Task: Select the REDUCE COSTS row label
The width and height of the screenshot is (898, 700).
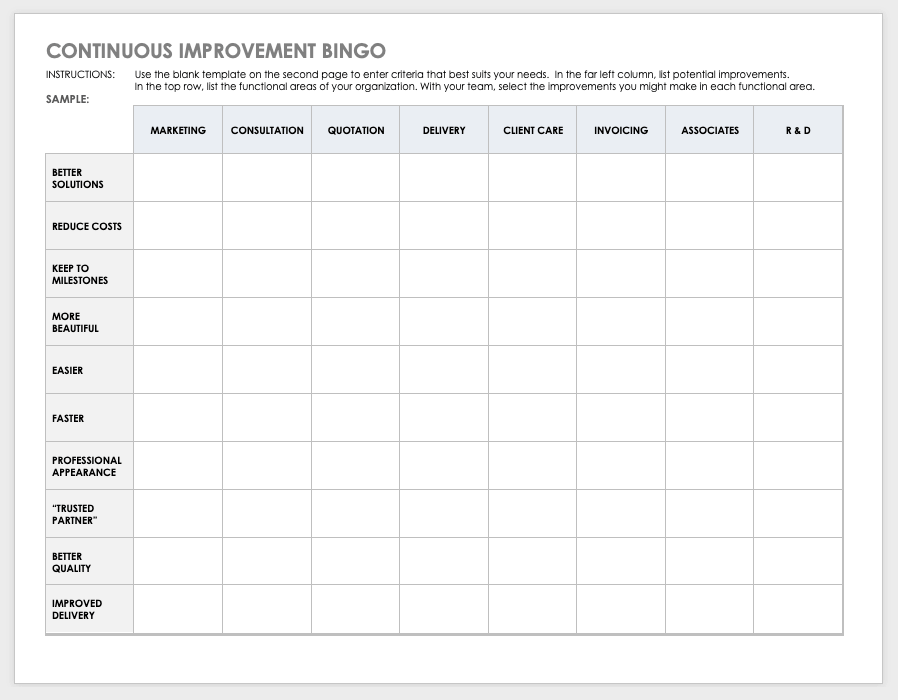Action: pyautogui.click(x=87, y=226)
